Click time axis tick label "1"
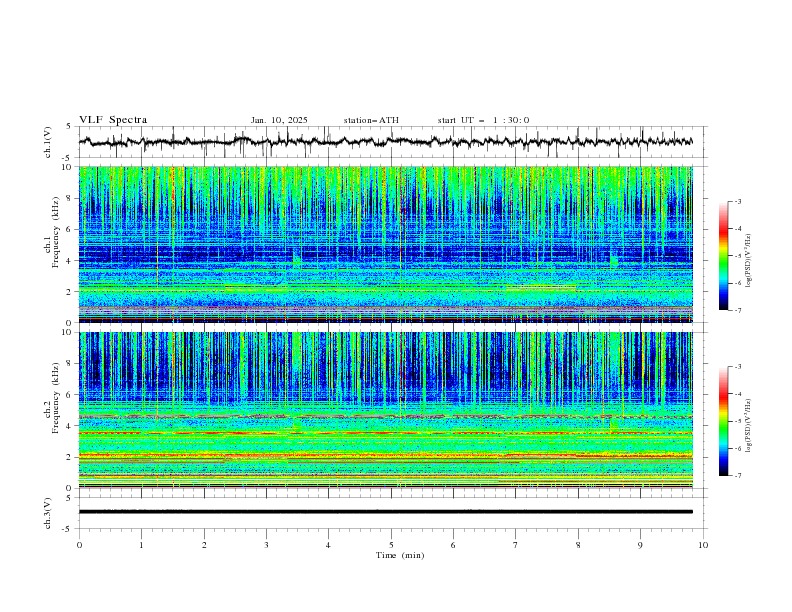 (x=141, y=545)
